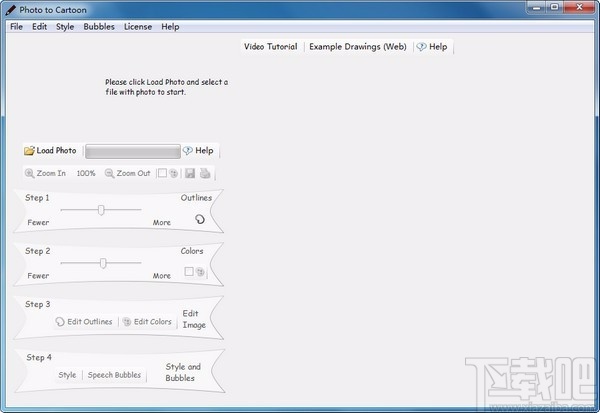Viewport: 600px width, 413px height.
Task: Click the 'Colors' heading text
Action: tap(192, 251)
